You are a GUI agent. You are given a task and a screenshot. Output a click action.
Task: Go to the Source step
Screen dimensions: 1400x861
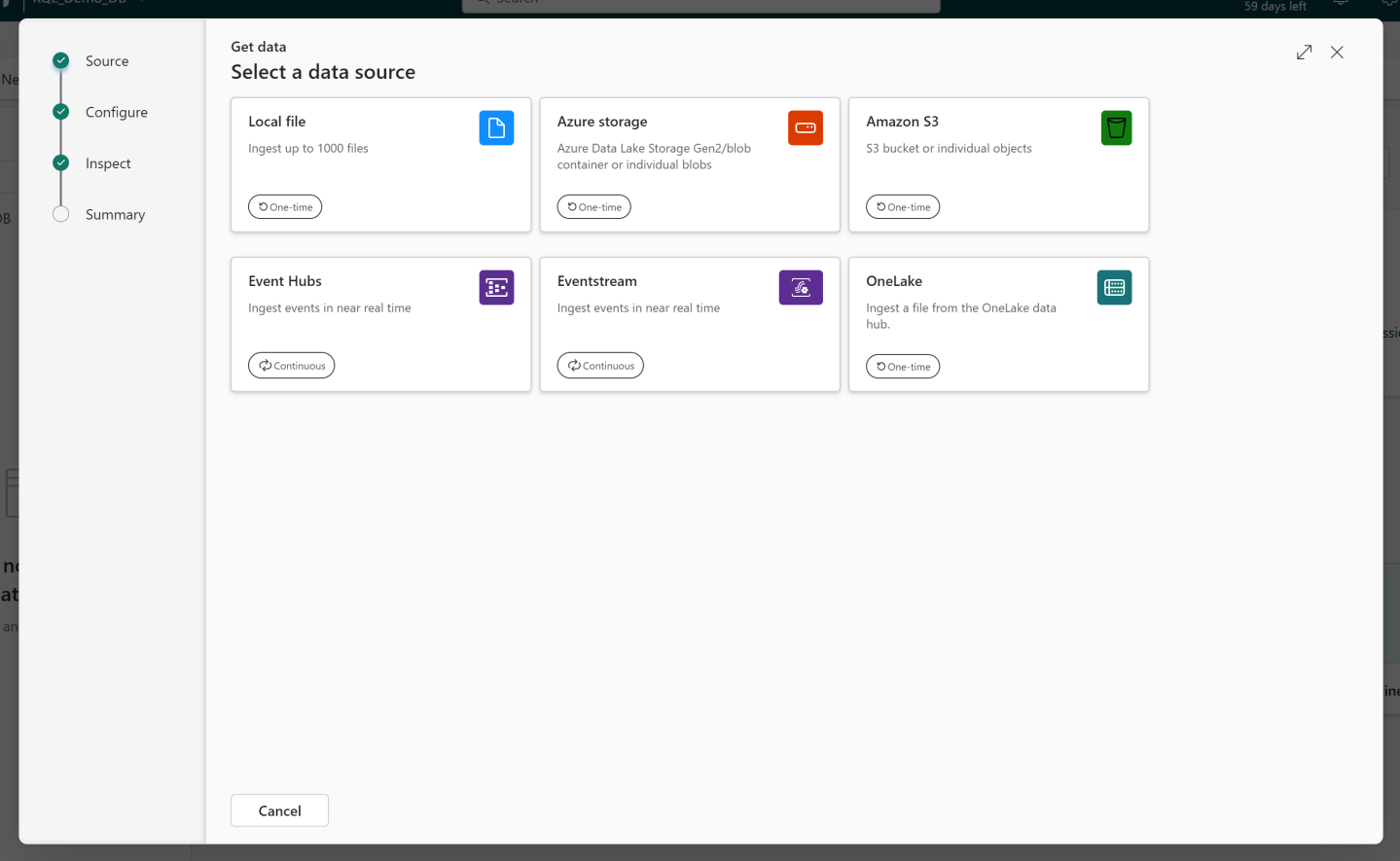(x=107, y=61)
